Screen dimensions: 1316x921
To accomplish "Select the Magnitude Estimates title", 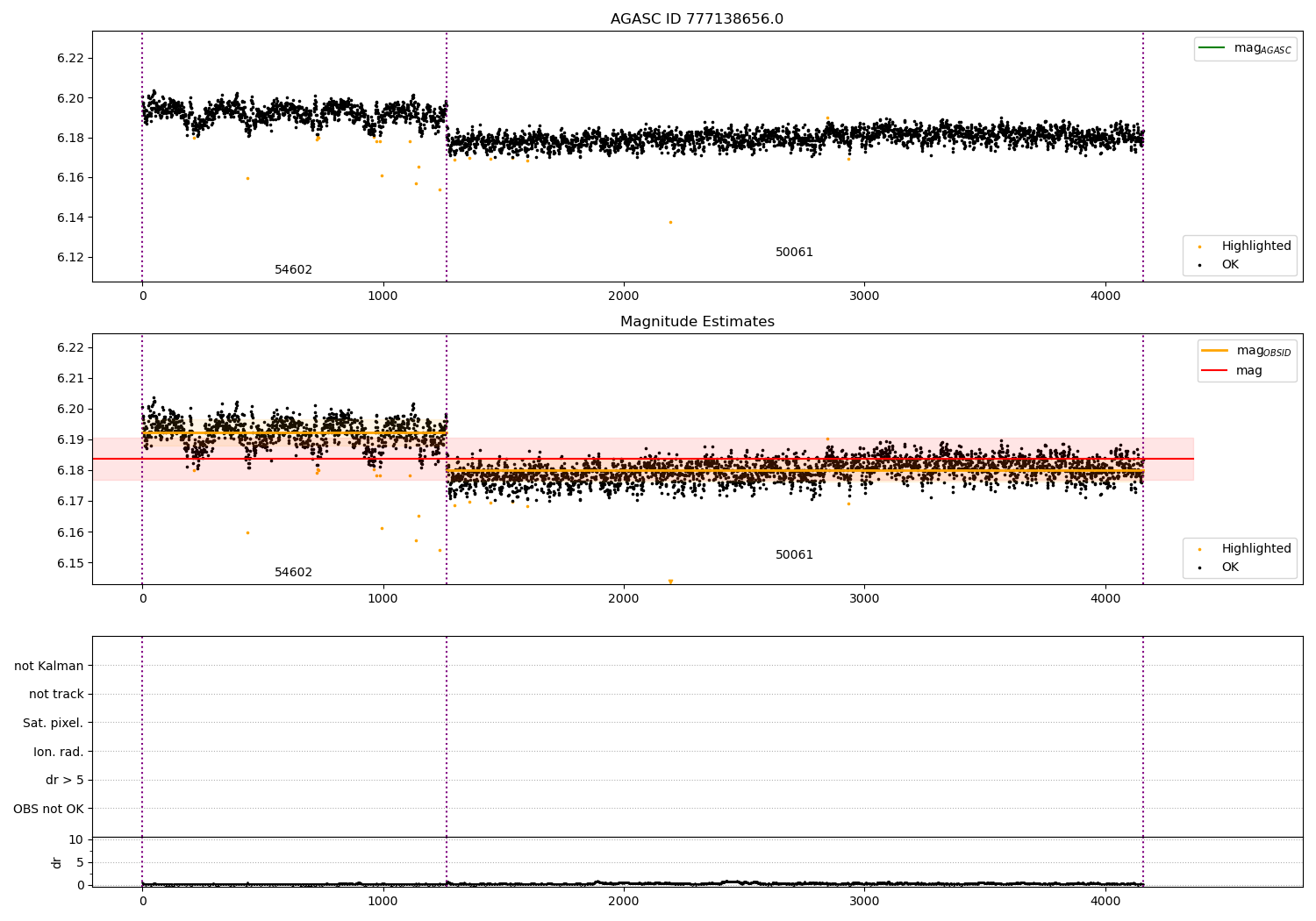I will [x=697, y=322].
